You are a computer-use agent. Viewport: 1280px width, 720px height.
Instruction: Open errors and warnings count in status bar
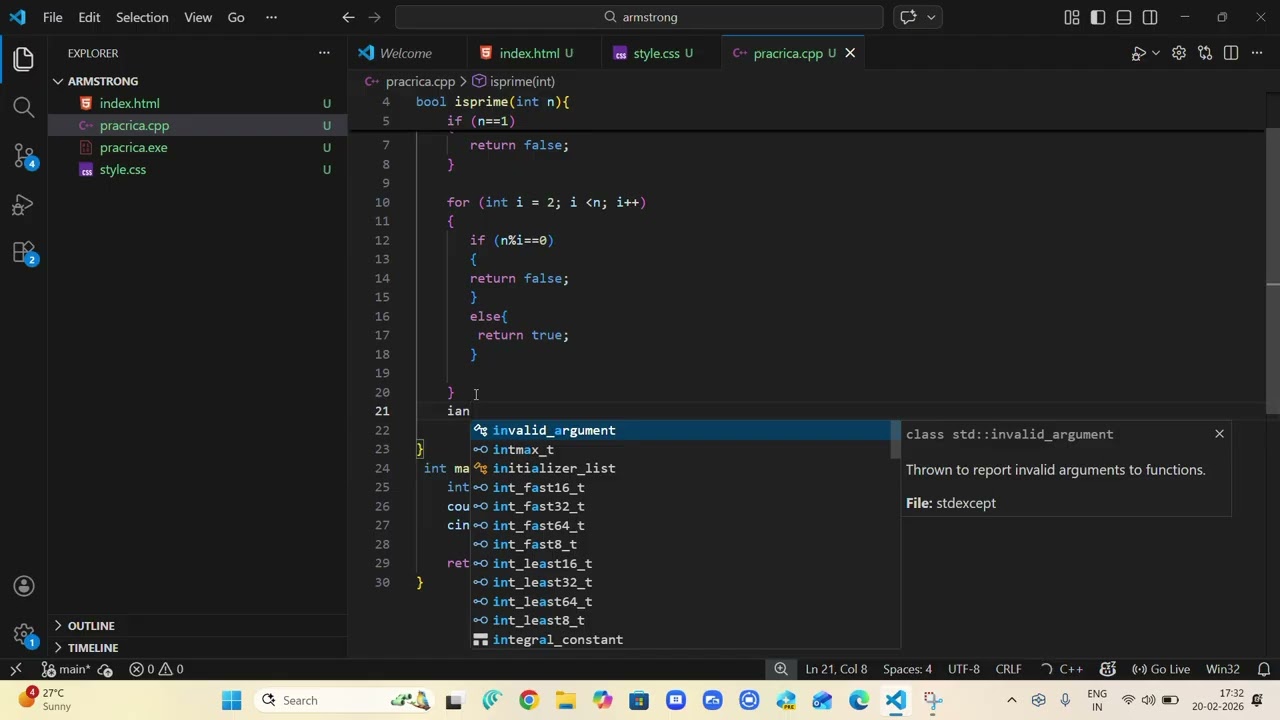tap(156, 669)
